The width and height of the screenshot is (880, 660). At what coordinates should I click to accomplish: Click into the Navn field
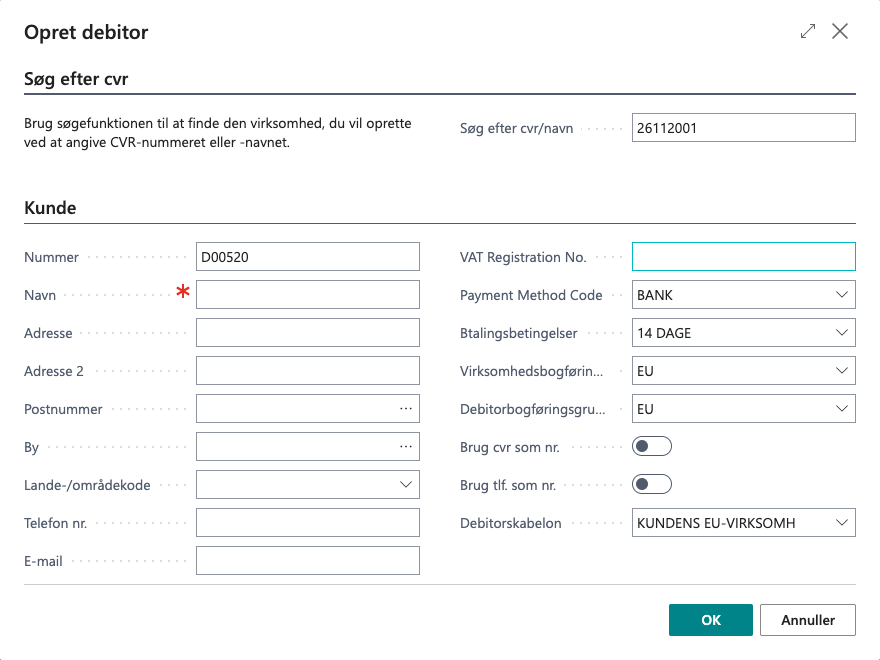pos(307,295)
